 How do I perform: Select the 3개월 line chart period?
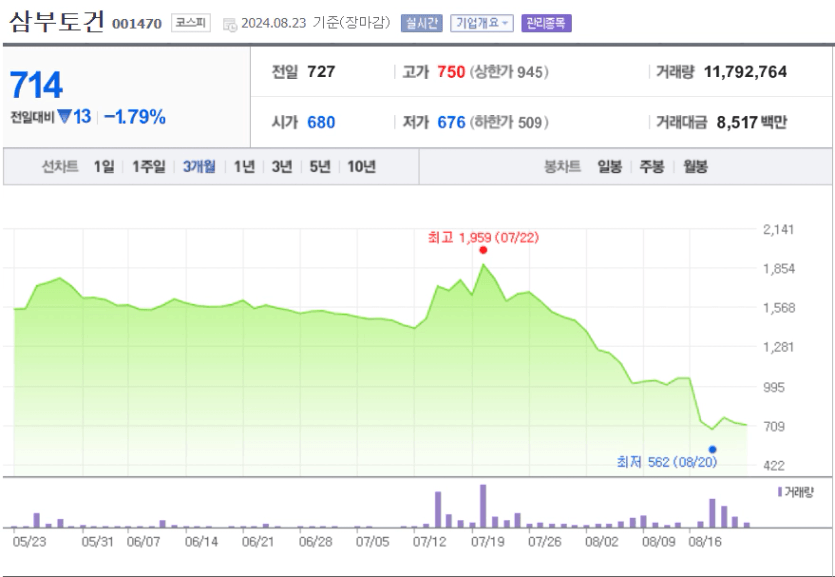pos(199,167)
